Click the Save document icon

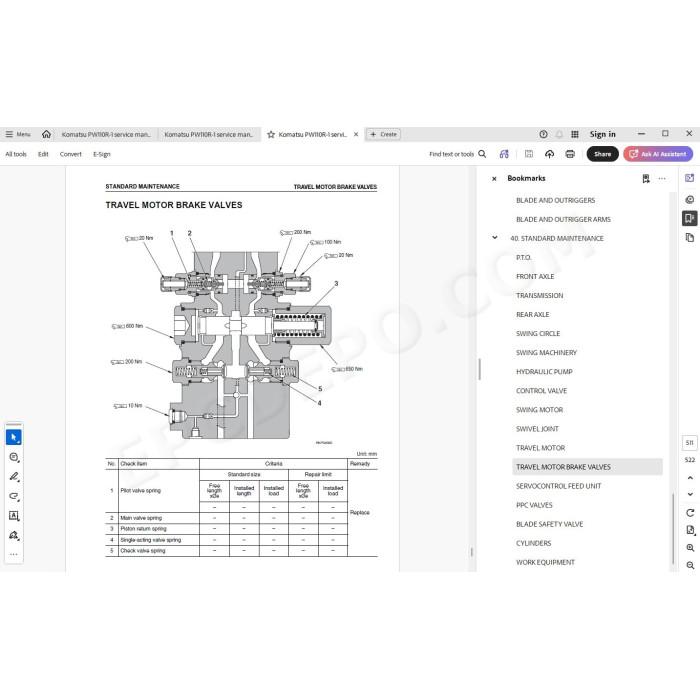tap(529, 154)
